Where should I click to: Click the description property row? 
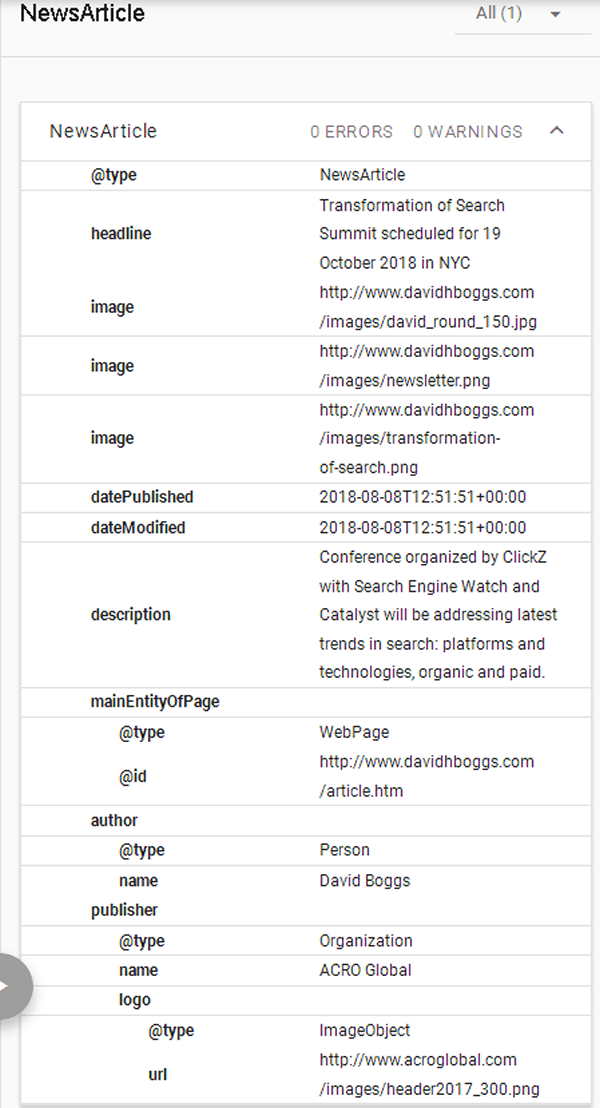point(306,615)
